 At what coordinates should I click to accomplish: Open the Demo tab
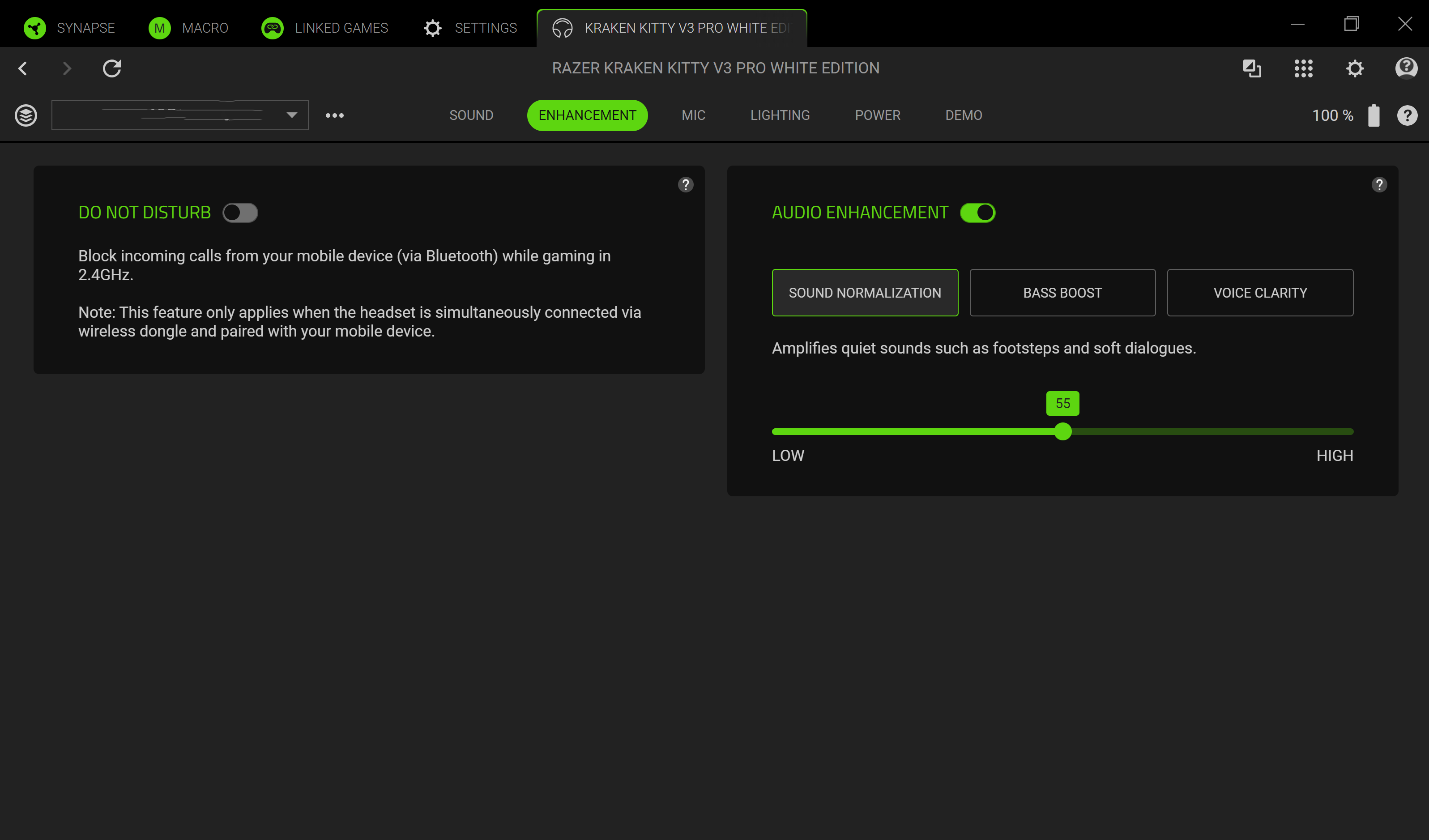[x=964, y=115]
